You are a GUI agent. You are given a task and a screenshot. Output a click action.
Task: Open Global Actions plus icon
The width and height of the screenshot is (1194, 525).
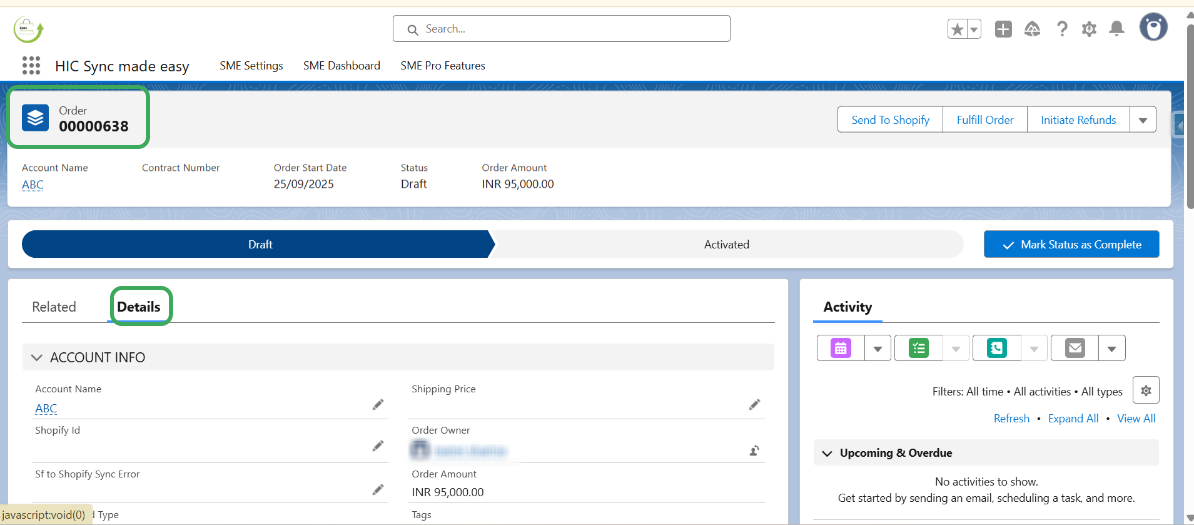(1004, 29)
